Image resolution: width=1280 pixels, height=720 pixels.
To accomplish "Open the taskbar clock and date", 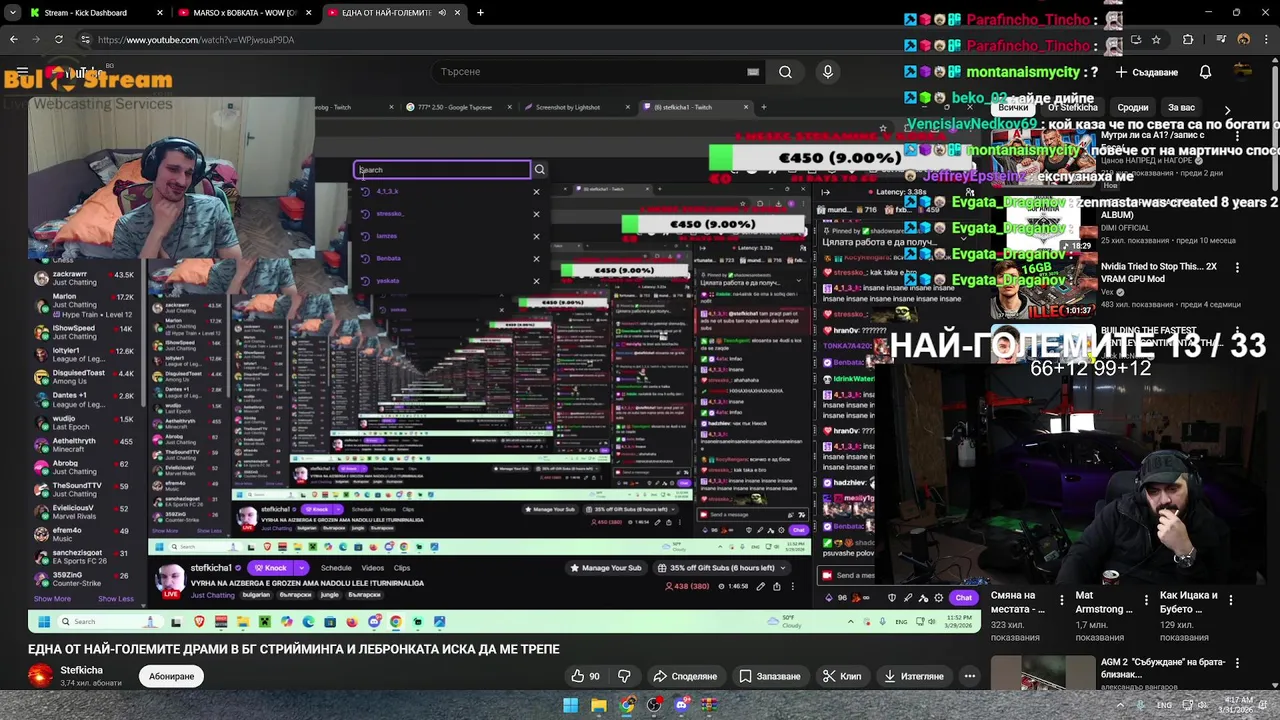I will tap(1237, 705).
